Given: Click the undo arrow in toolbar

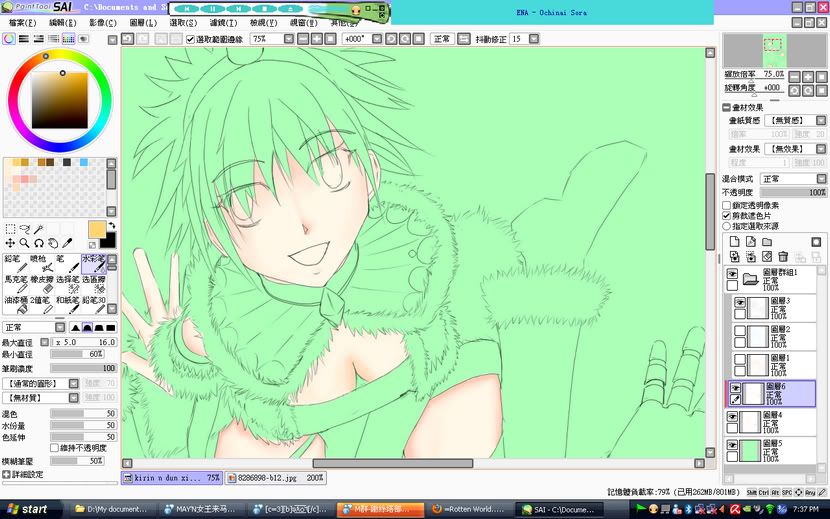Looking at the screenshot, I should click(x=128, y=39).
